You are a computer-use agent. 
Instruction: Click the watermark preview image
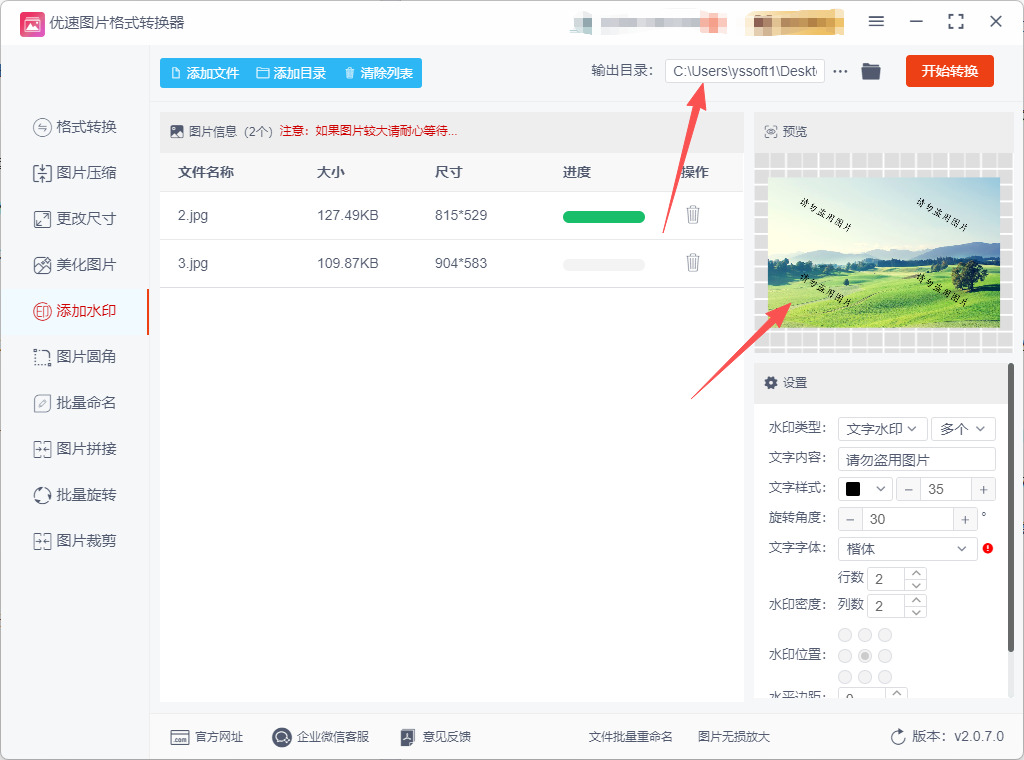[884, 252]
